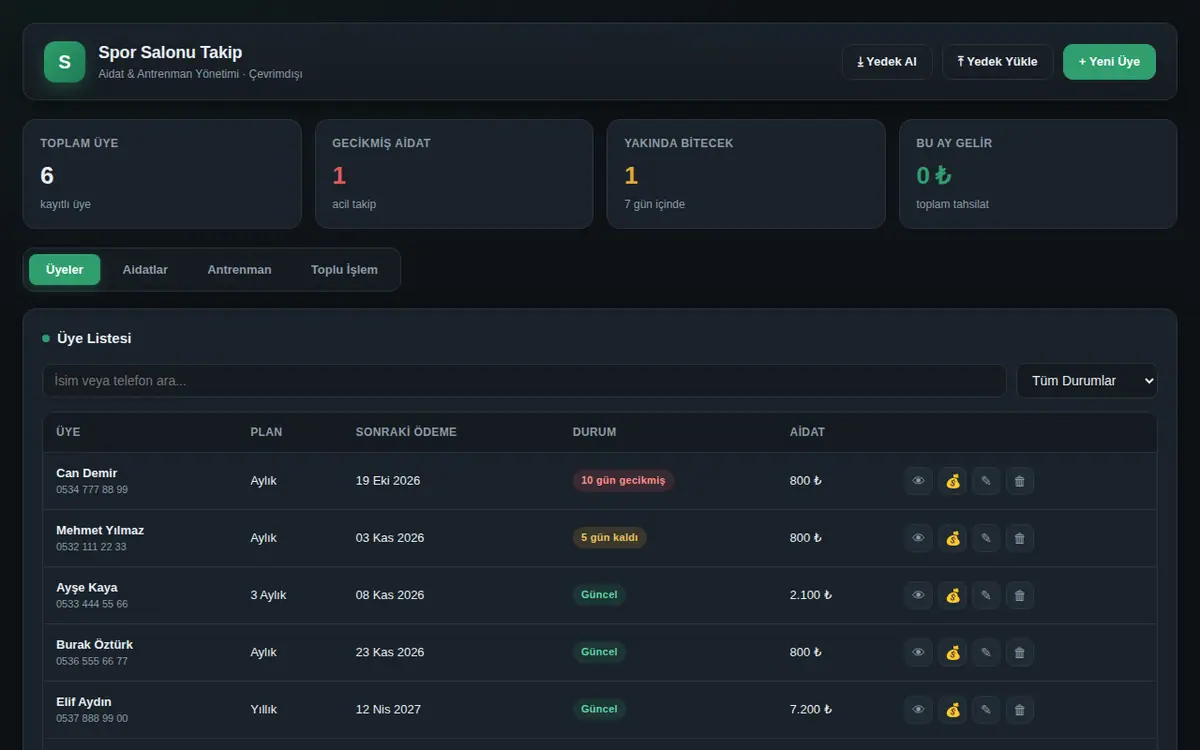Edit member Can Demir
Screen dimensions: 1200x750
tap(986, 481)
